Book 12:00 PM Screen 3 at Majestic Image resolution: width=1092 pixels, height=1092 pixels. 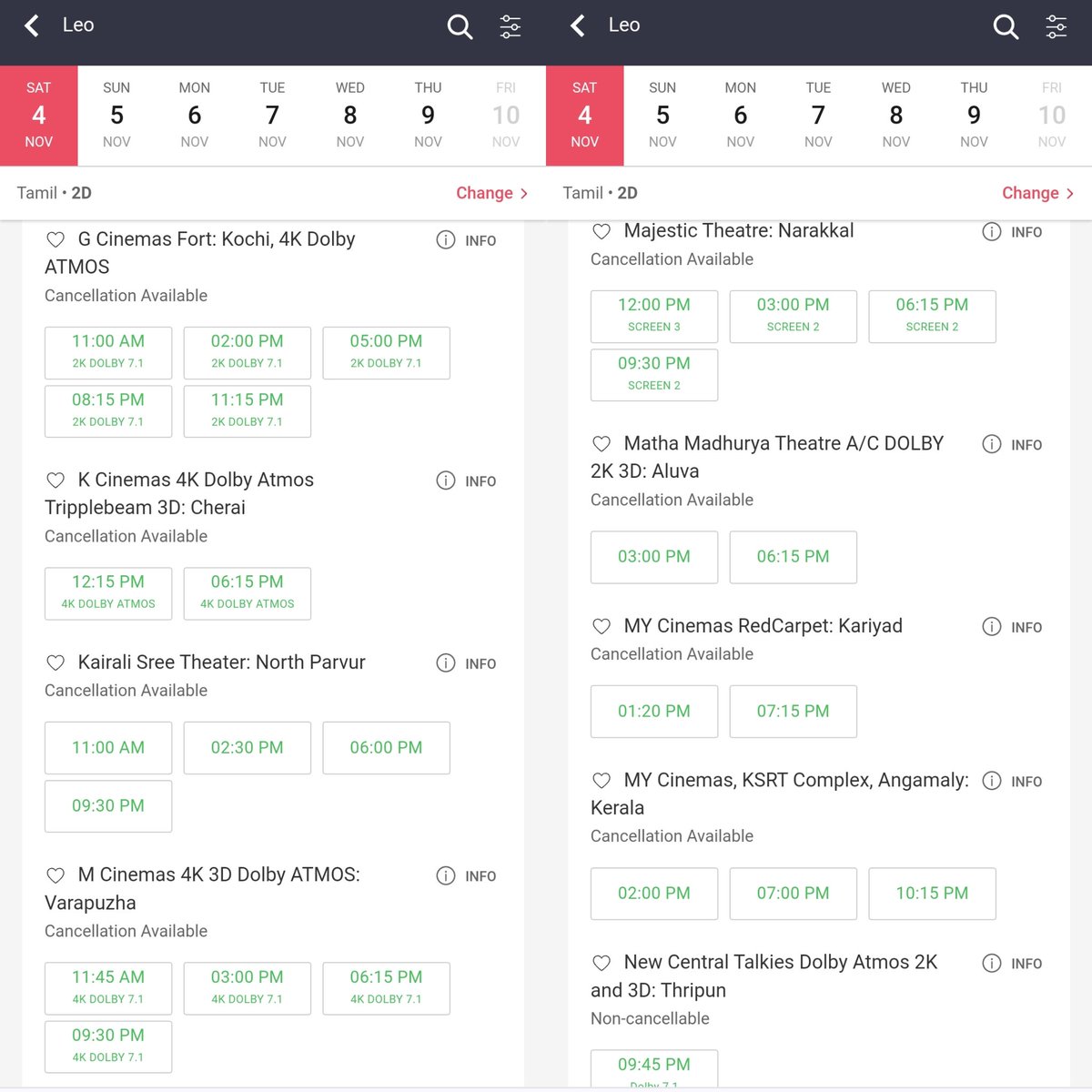point(654,317)
